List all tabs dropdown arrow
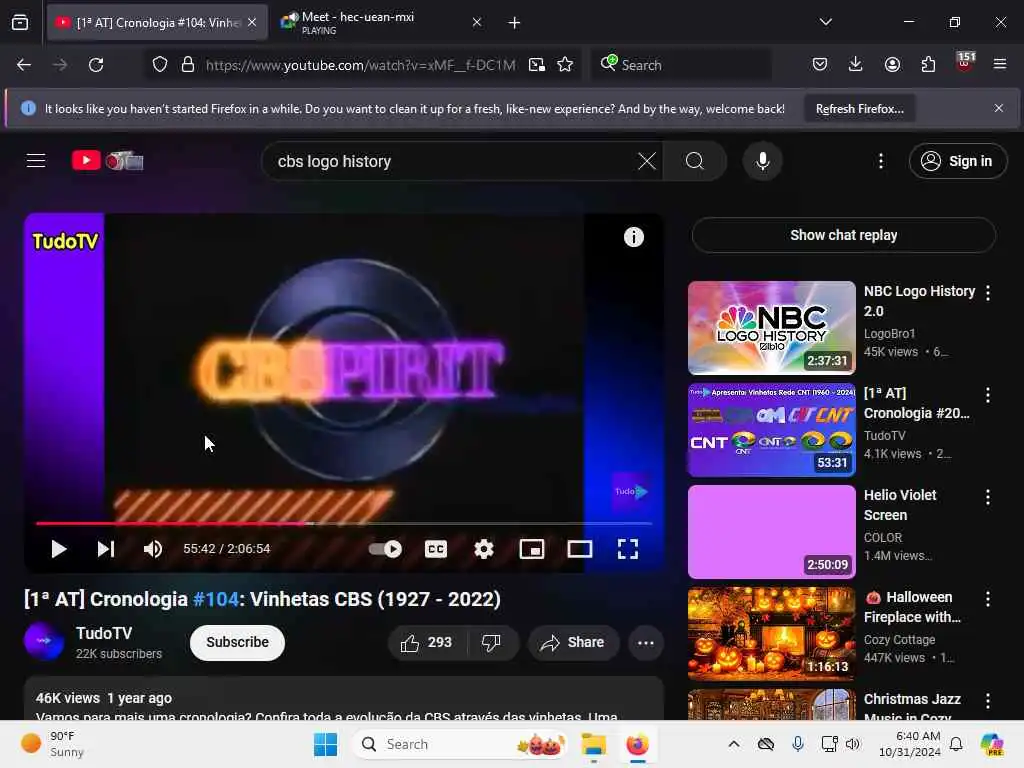 (825, 22)
